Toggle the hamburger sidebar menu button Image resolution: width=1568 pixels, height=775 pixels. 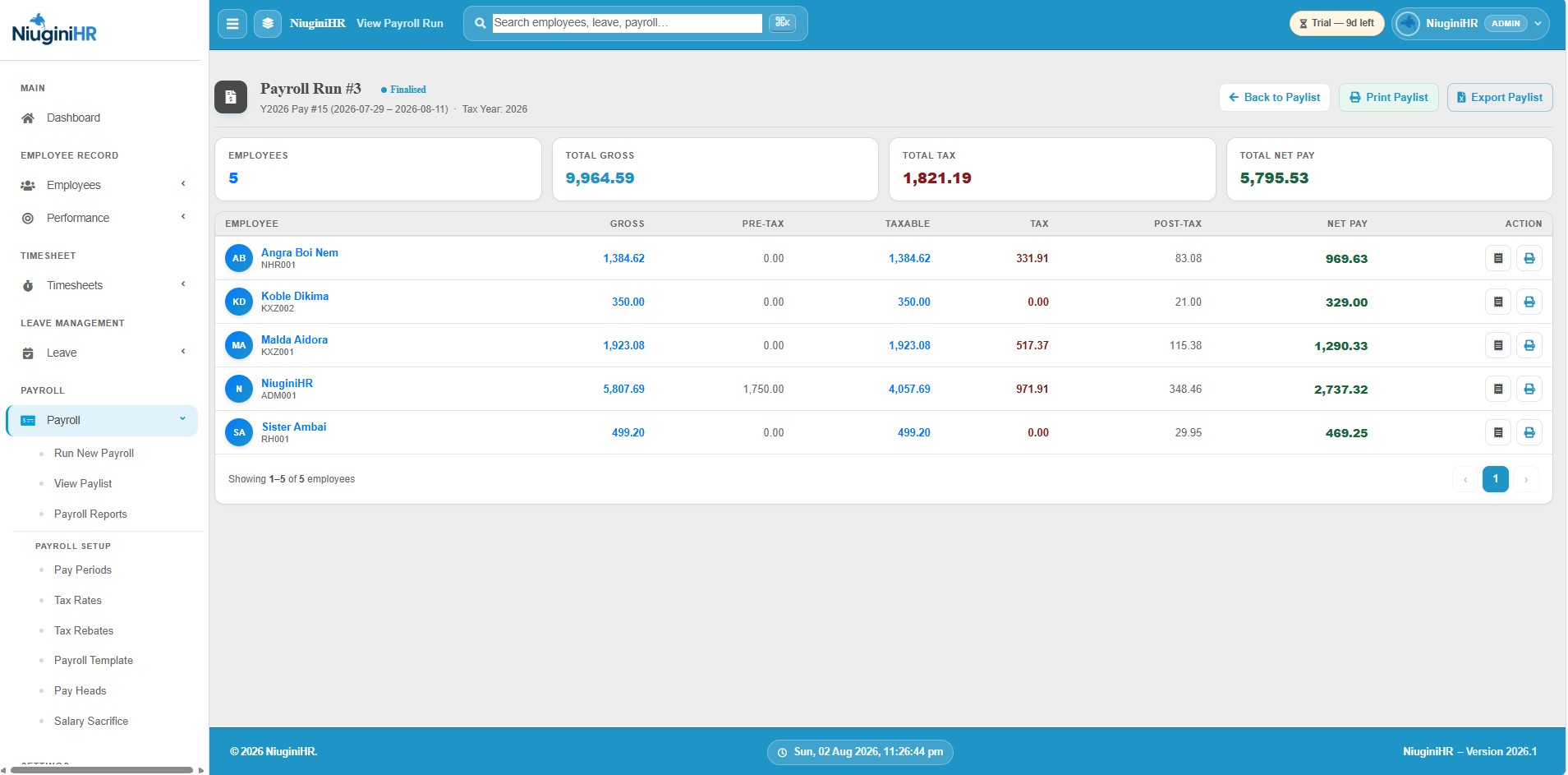point(232,24)
